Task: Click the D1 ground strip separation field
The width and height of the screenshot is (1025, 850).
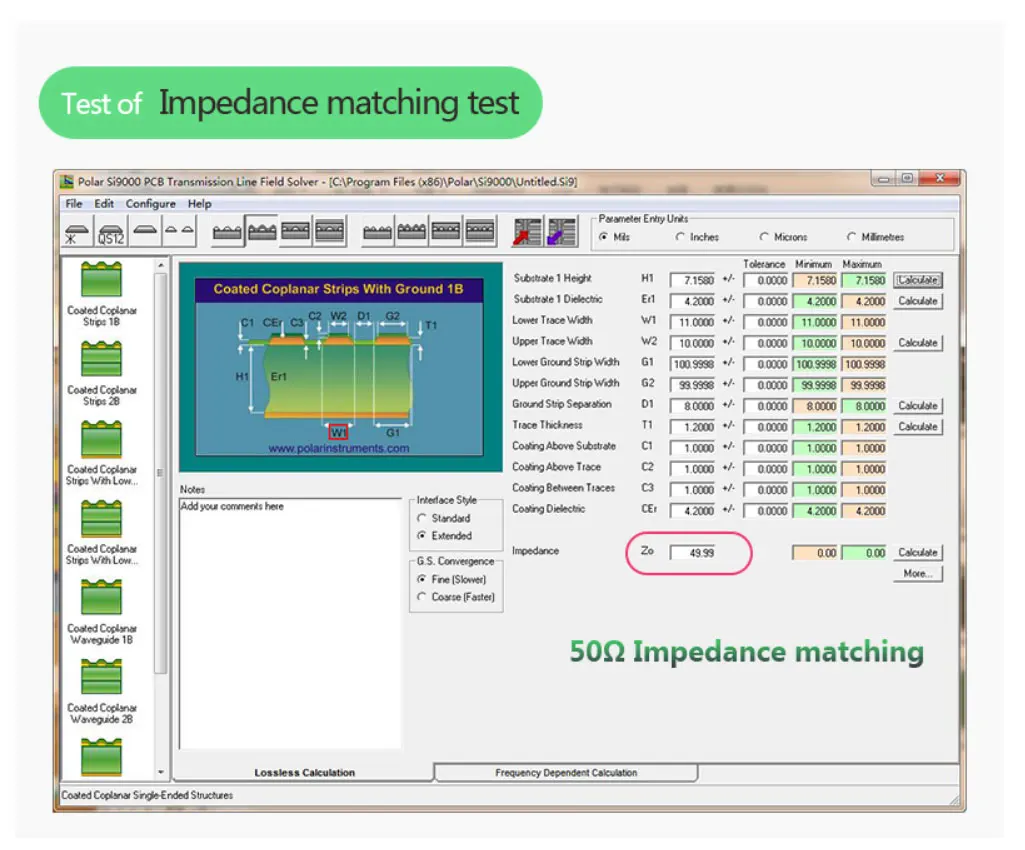Action: click(x=692, y=406)
